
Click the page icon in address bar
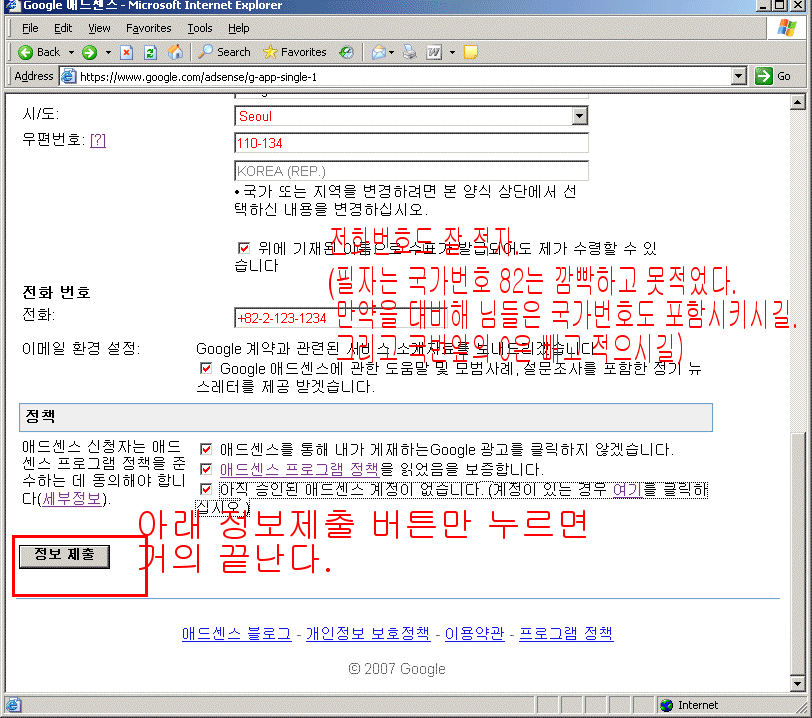coord(68,76)
